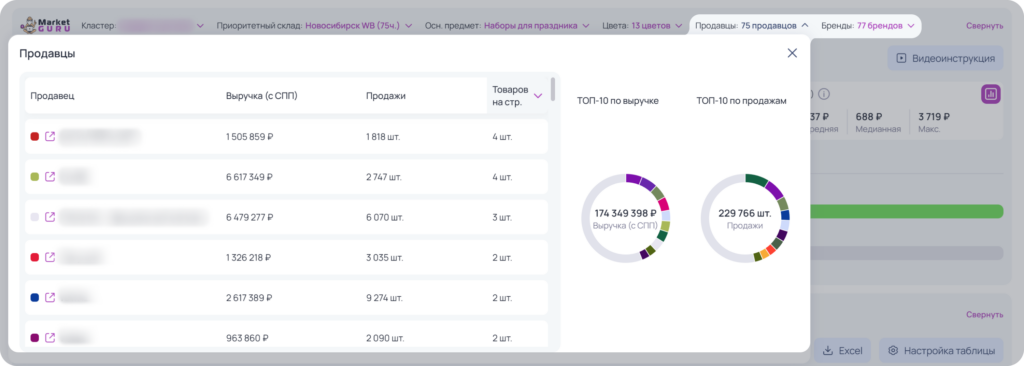Image resolution: width=1024 pixels, height=366 pixels.
Task: Sort by Товаров на стр. column
Action: (517, 95)
